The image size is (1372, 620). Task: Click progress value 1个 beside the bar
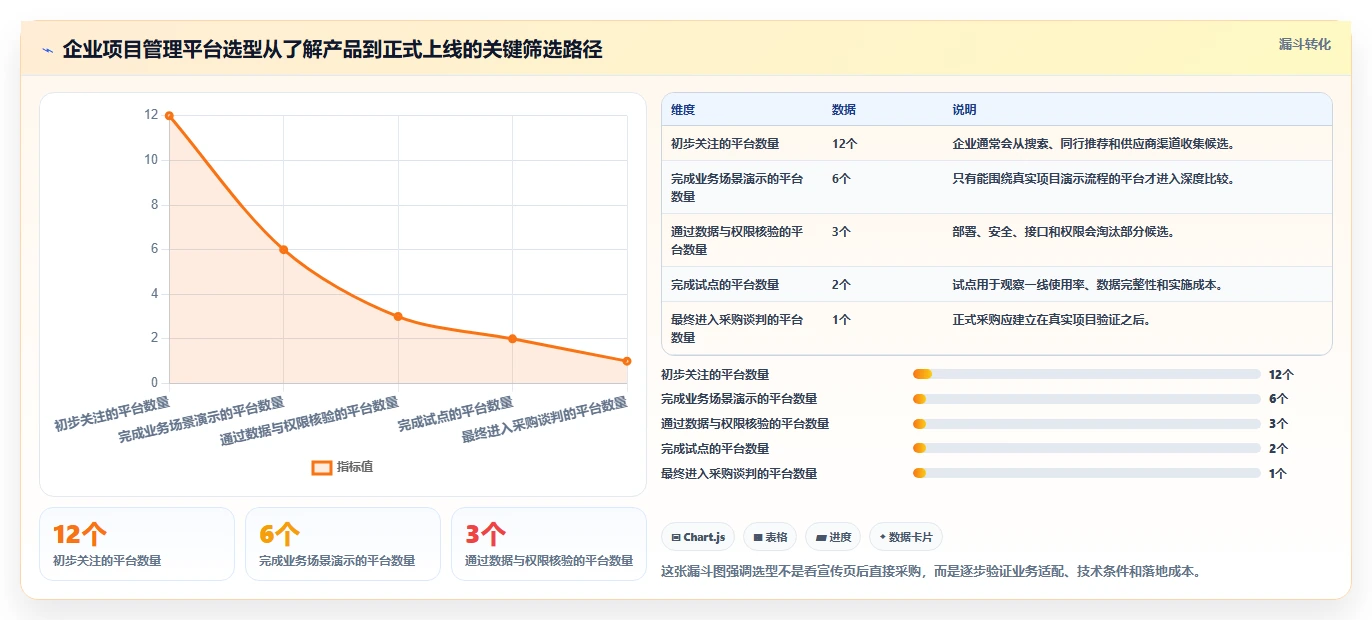[1278, 474]
